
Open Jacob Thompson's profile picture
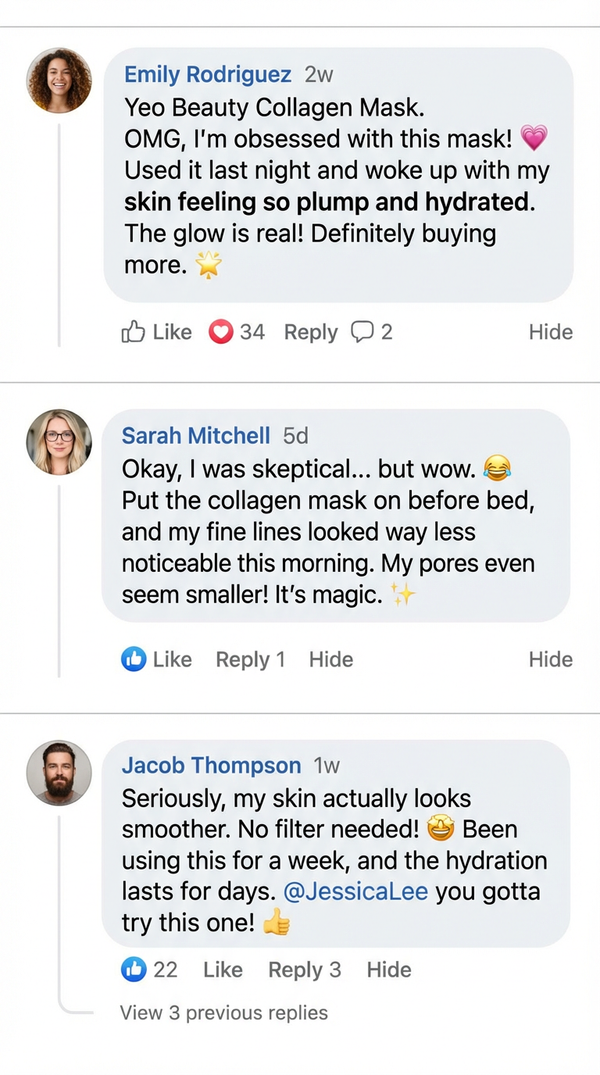pyautogui.click(x=58, y=773)
